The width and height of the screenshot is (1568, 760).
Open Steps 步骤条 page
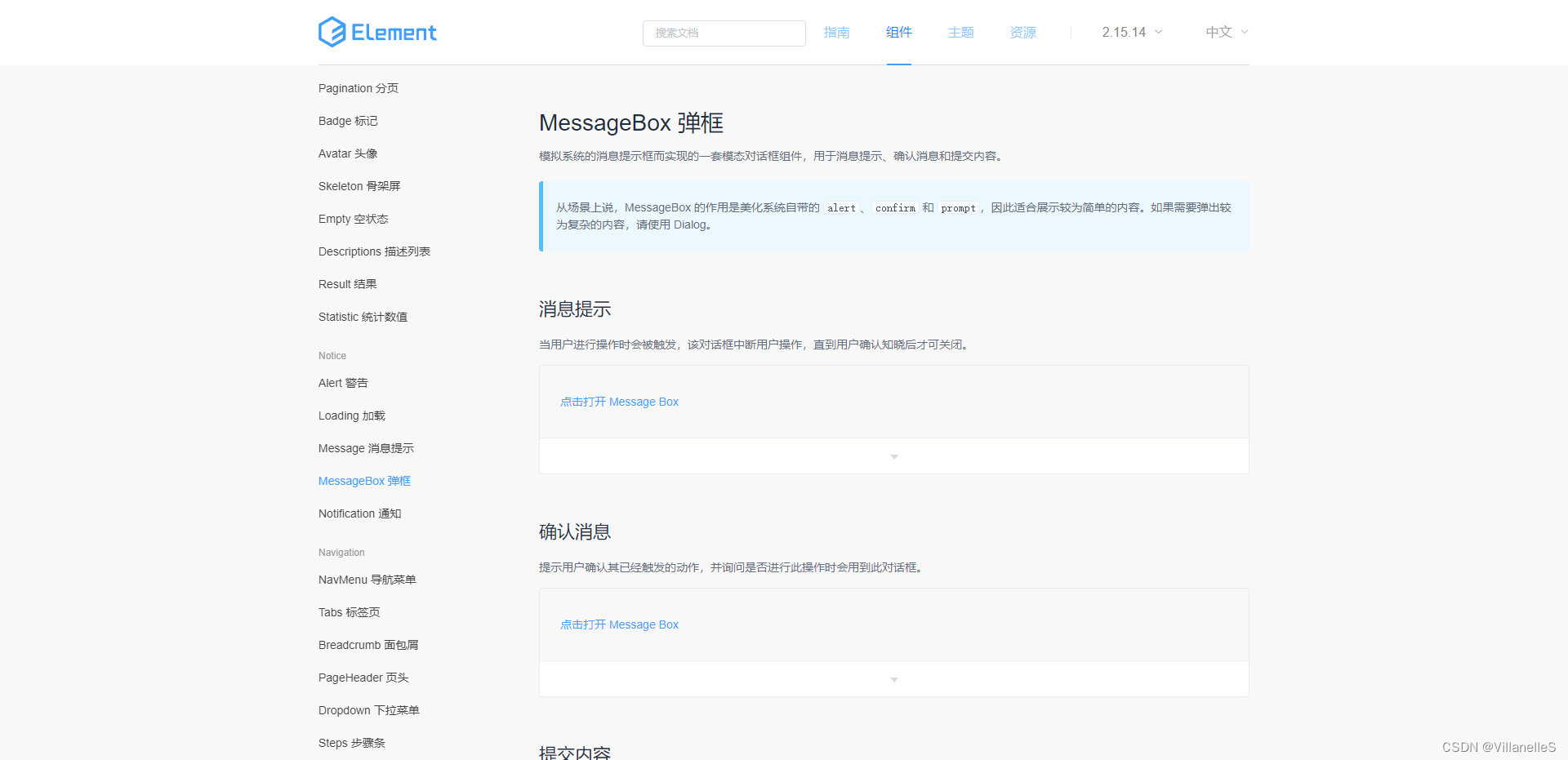point(351,743)
